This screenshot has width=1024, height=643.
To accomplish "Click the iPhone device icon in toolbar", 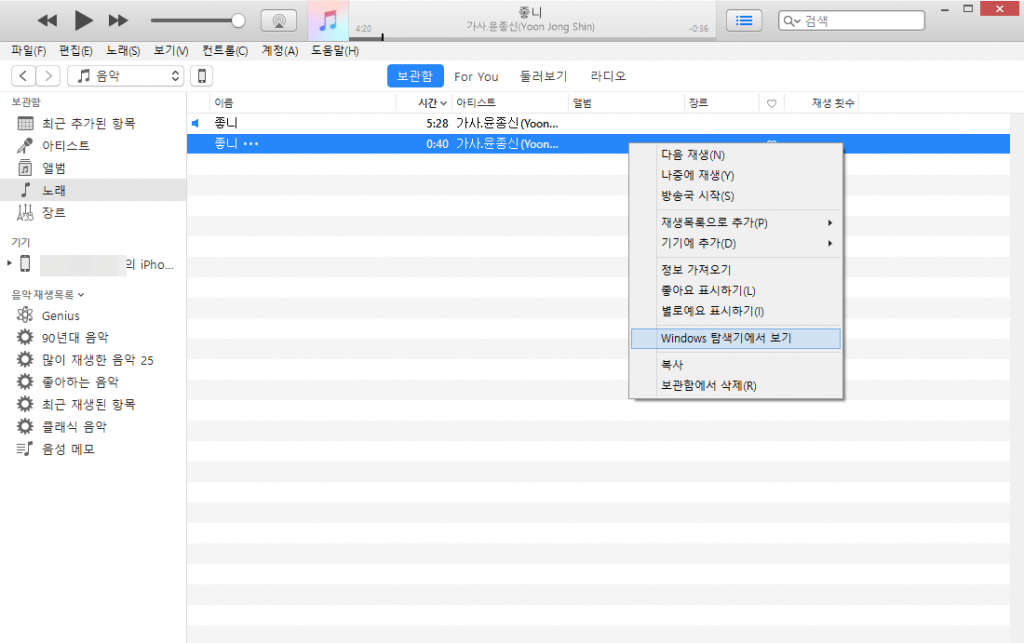I will [201, 76].
